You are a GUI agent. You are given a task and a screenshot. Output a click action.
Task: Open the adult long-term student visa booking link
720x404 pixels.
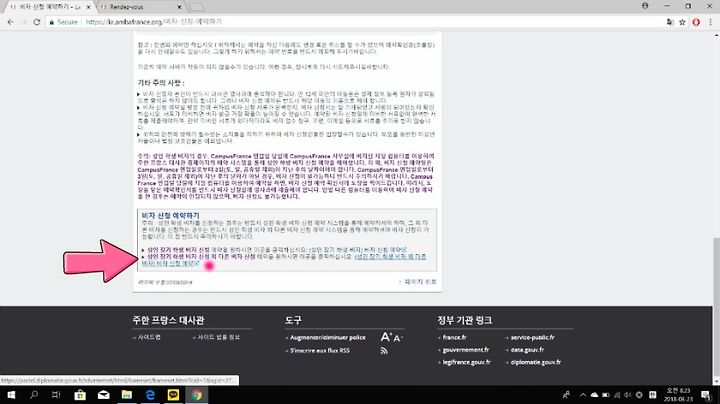(x=357, y=250)
